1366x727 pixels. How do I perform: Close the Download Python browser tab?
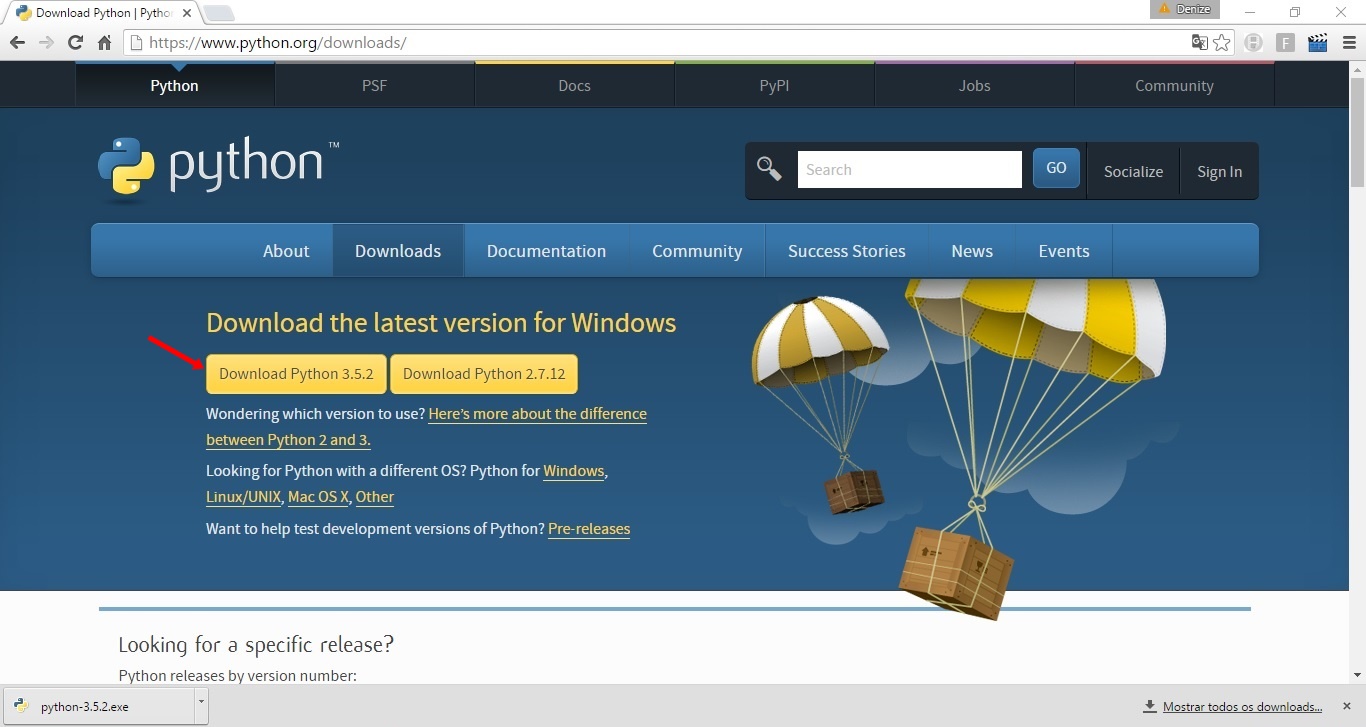(x=187, y=13)
